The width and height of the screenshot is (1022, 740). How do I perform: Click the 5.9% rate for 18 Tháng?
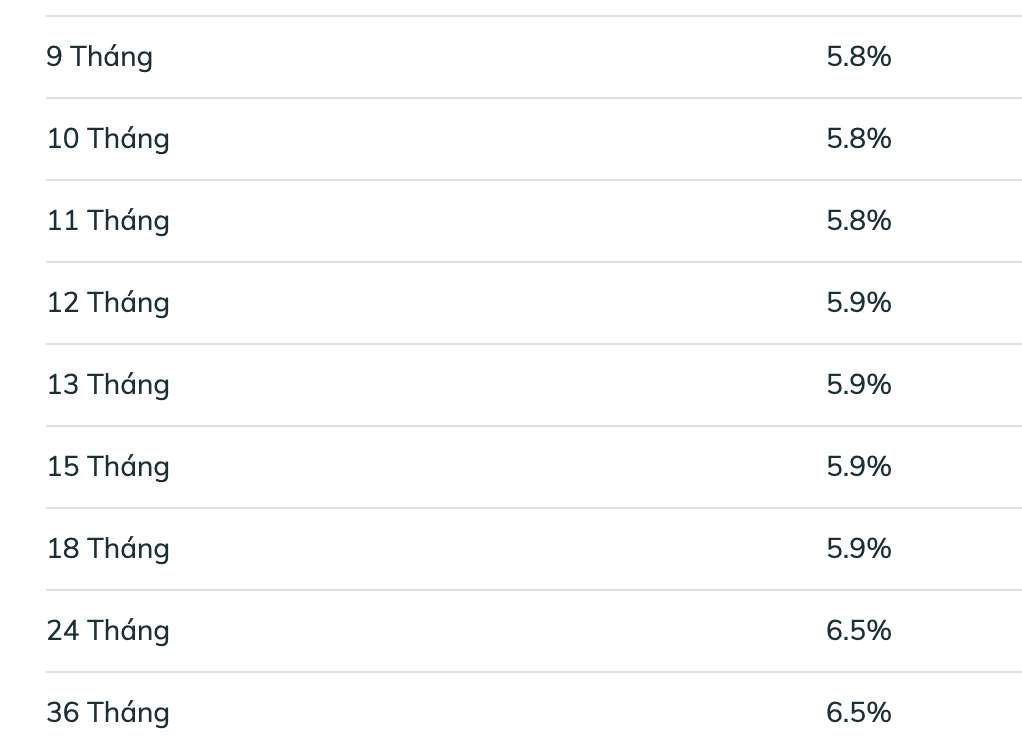tap(858, 549)
